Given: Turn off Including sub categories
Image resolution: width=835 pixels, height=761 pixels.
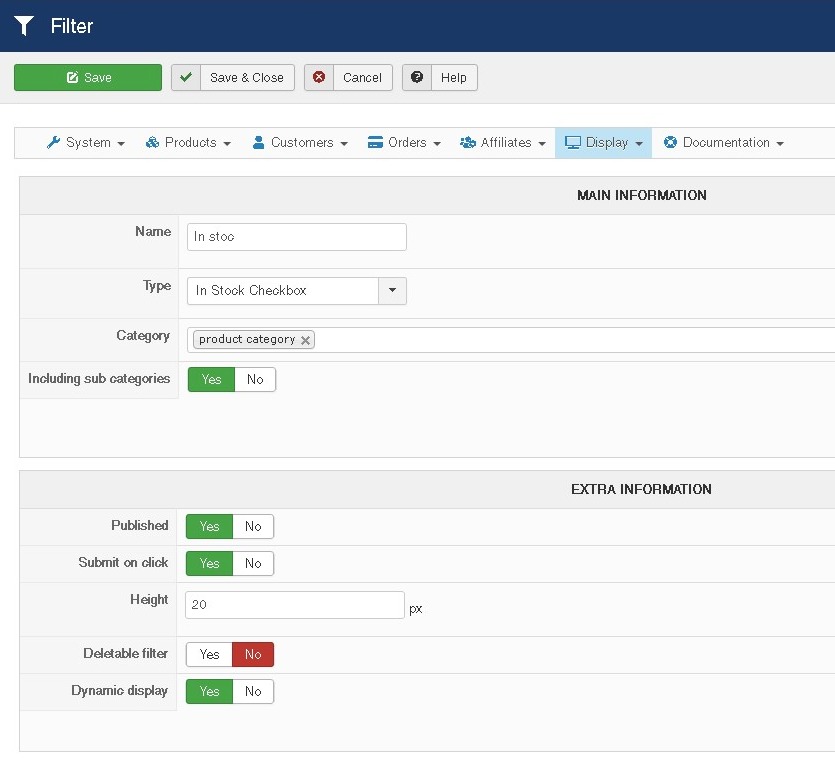Looking at the screenshot, I should coord(255,380).
